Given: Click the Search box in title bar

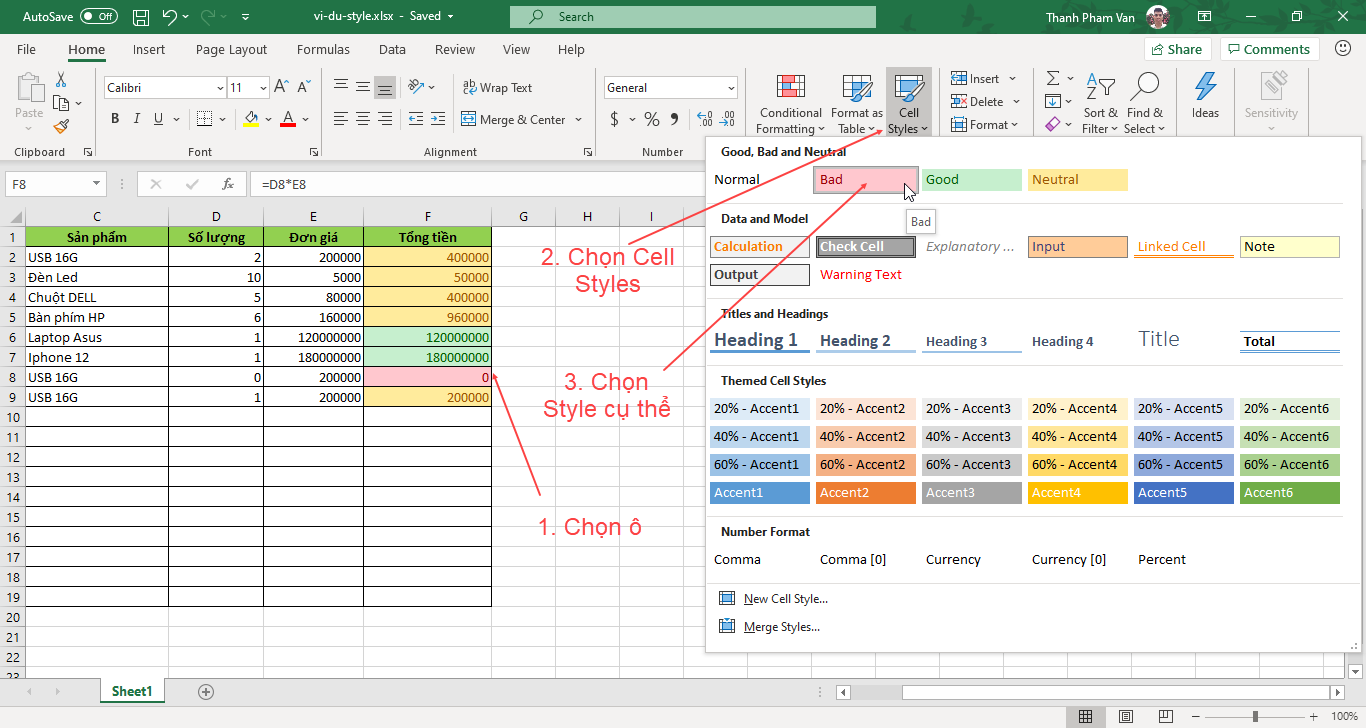Looking at the screenshot, I should click(x=693, y=16).
